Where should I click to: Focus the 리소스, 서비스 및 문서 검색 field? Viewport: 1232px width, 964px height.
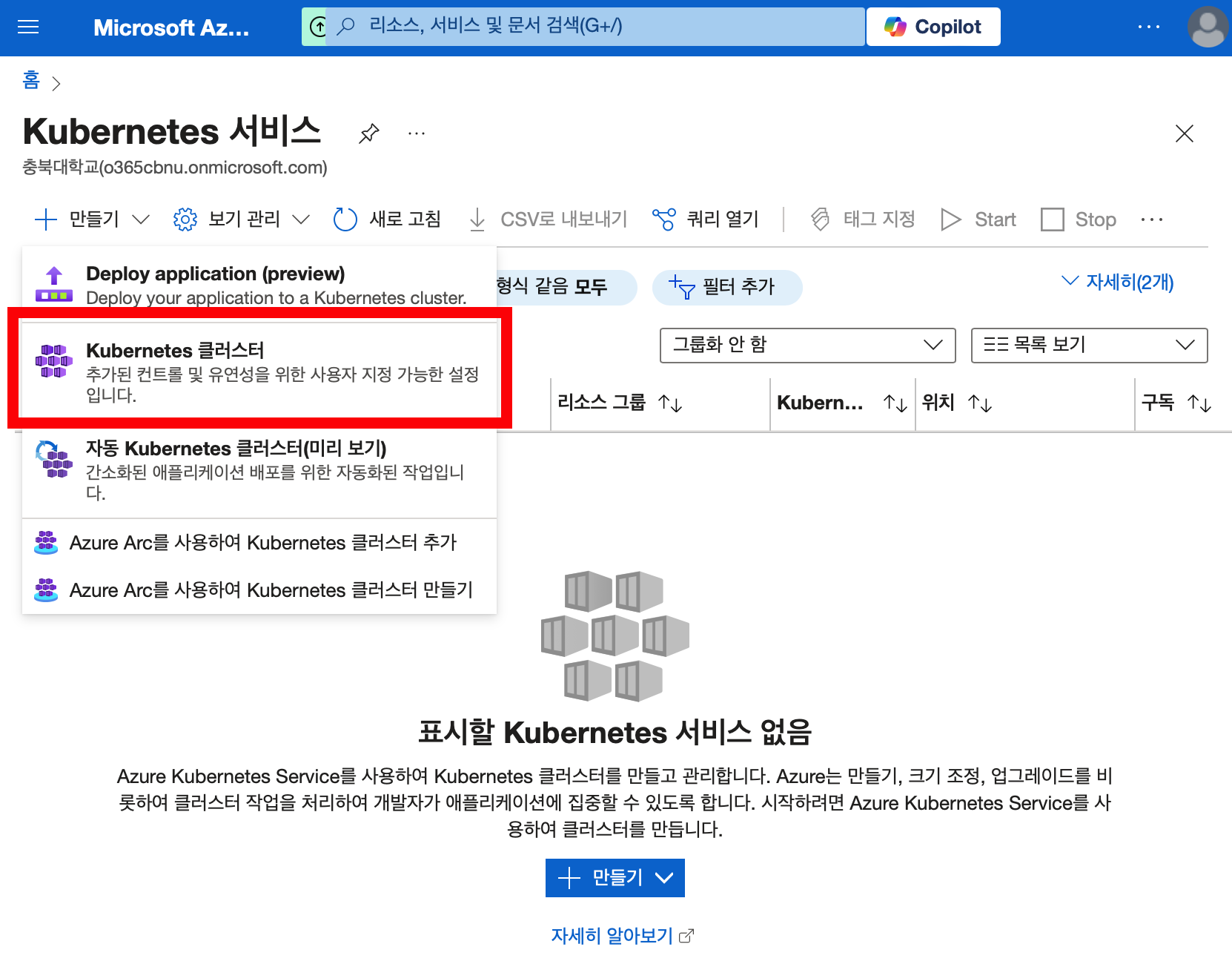(x=595, y=27)
